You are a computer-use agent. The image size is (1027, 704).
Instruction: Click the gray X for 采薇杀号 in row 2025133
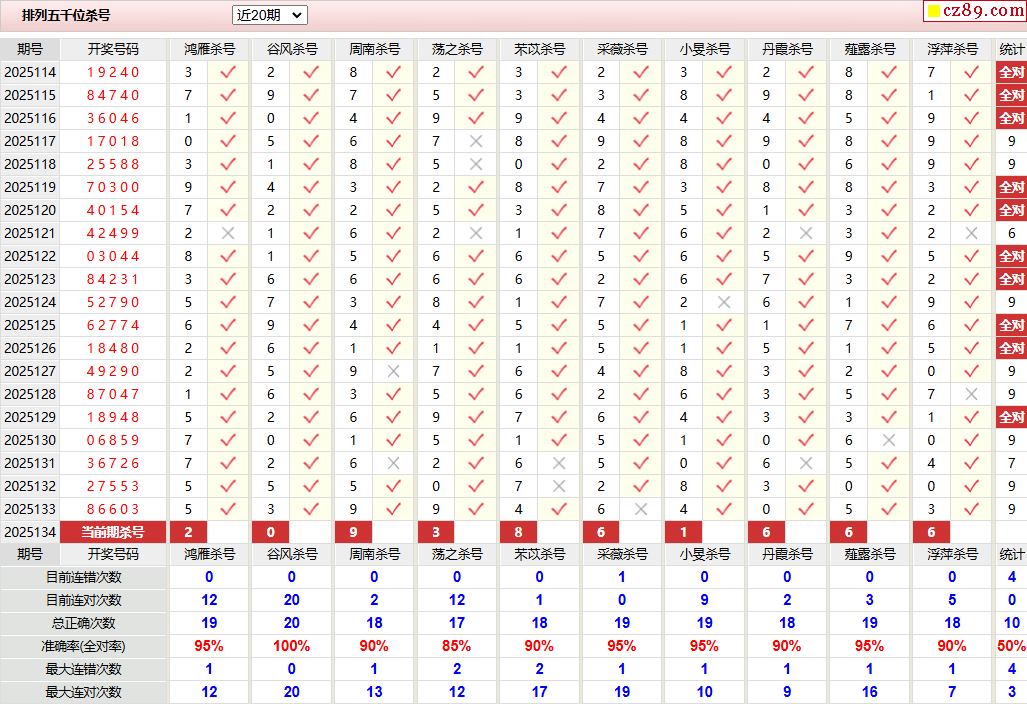point(641,509)
